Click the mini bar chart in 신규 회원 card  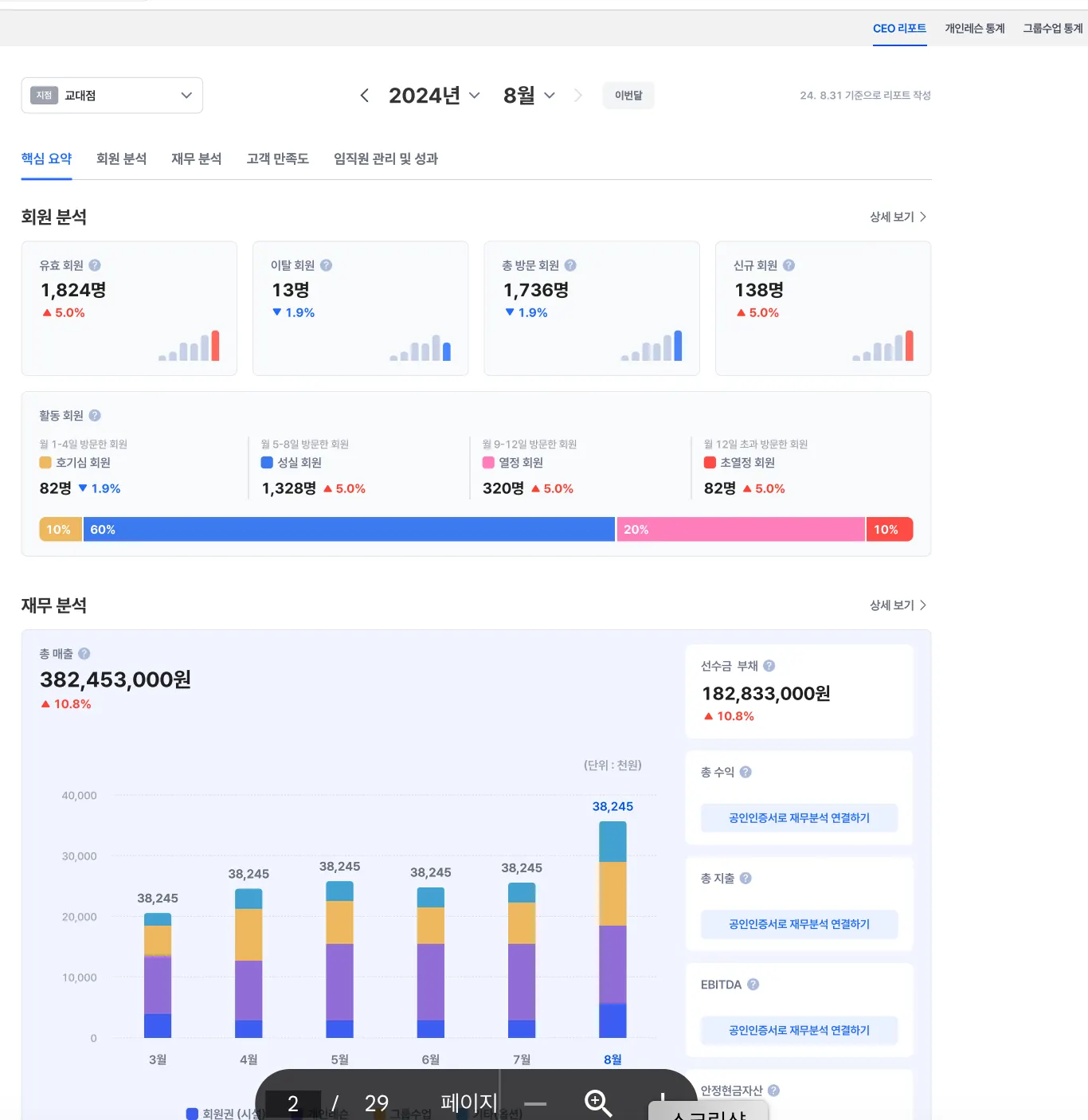pyautogui.click(x=883, y=346)
